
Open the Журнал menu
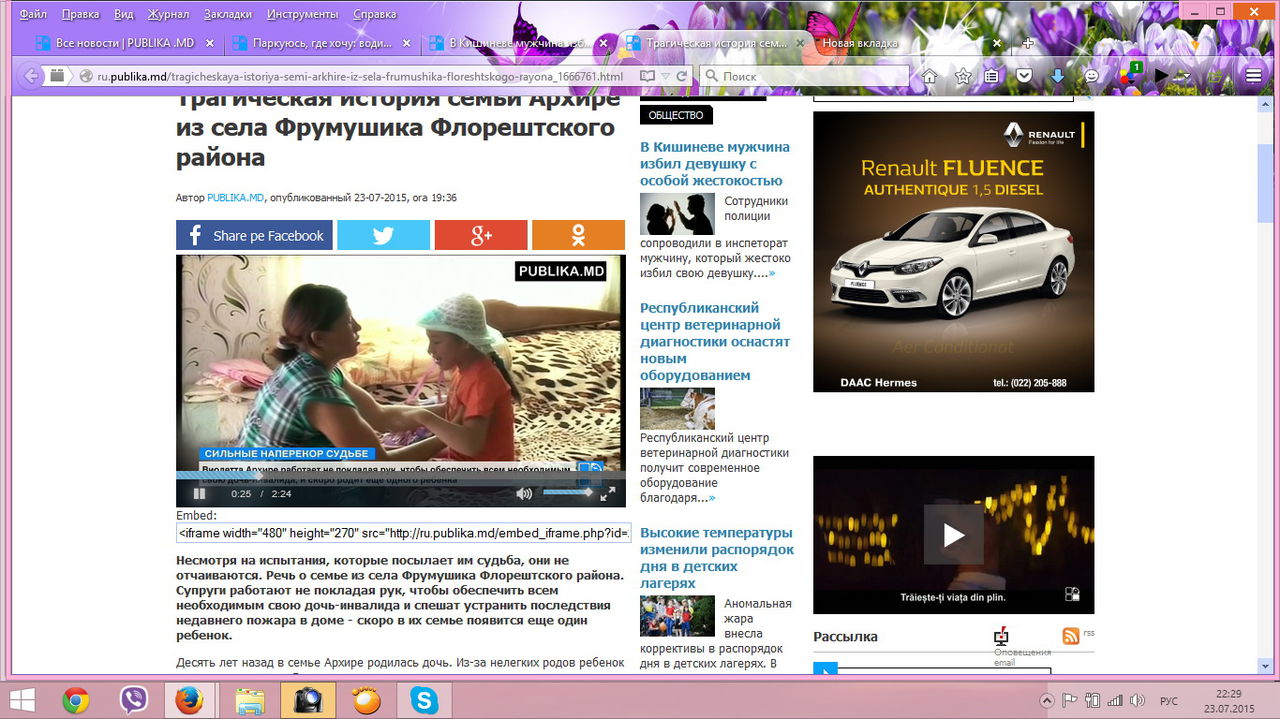(x=168, y=15)
